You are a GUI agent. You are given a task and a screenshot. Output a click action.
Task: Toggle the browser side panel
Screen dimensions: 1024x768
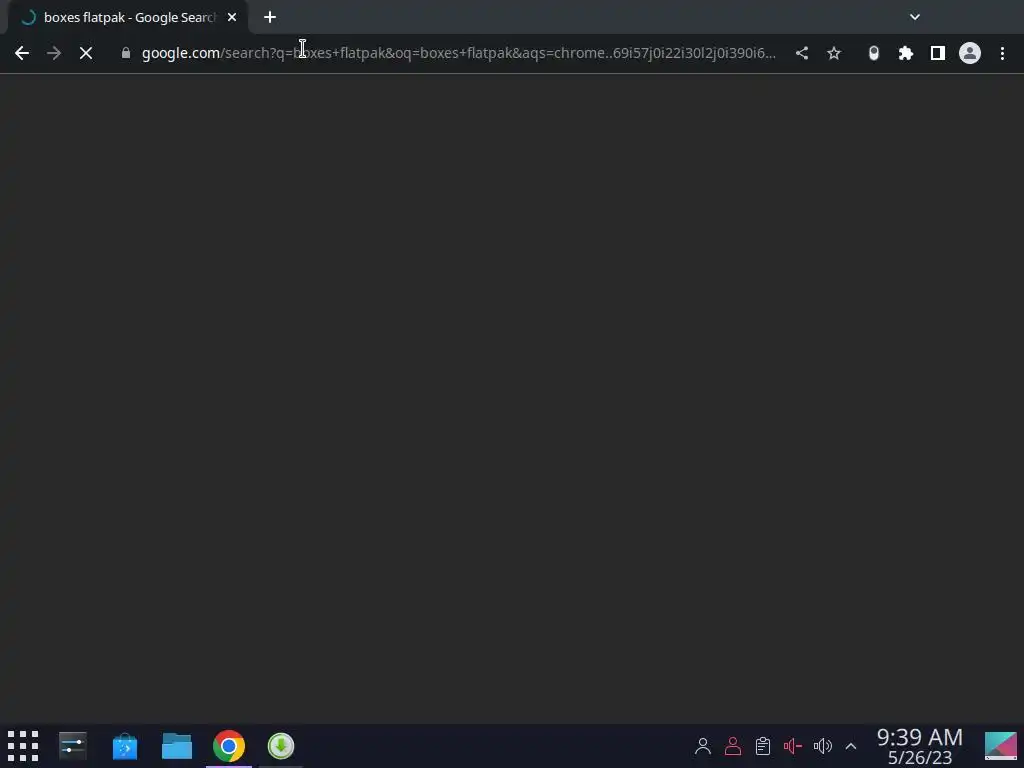[x=938, y=53]
